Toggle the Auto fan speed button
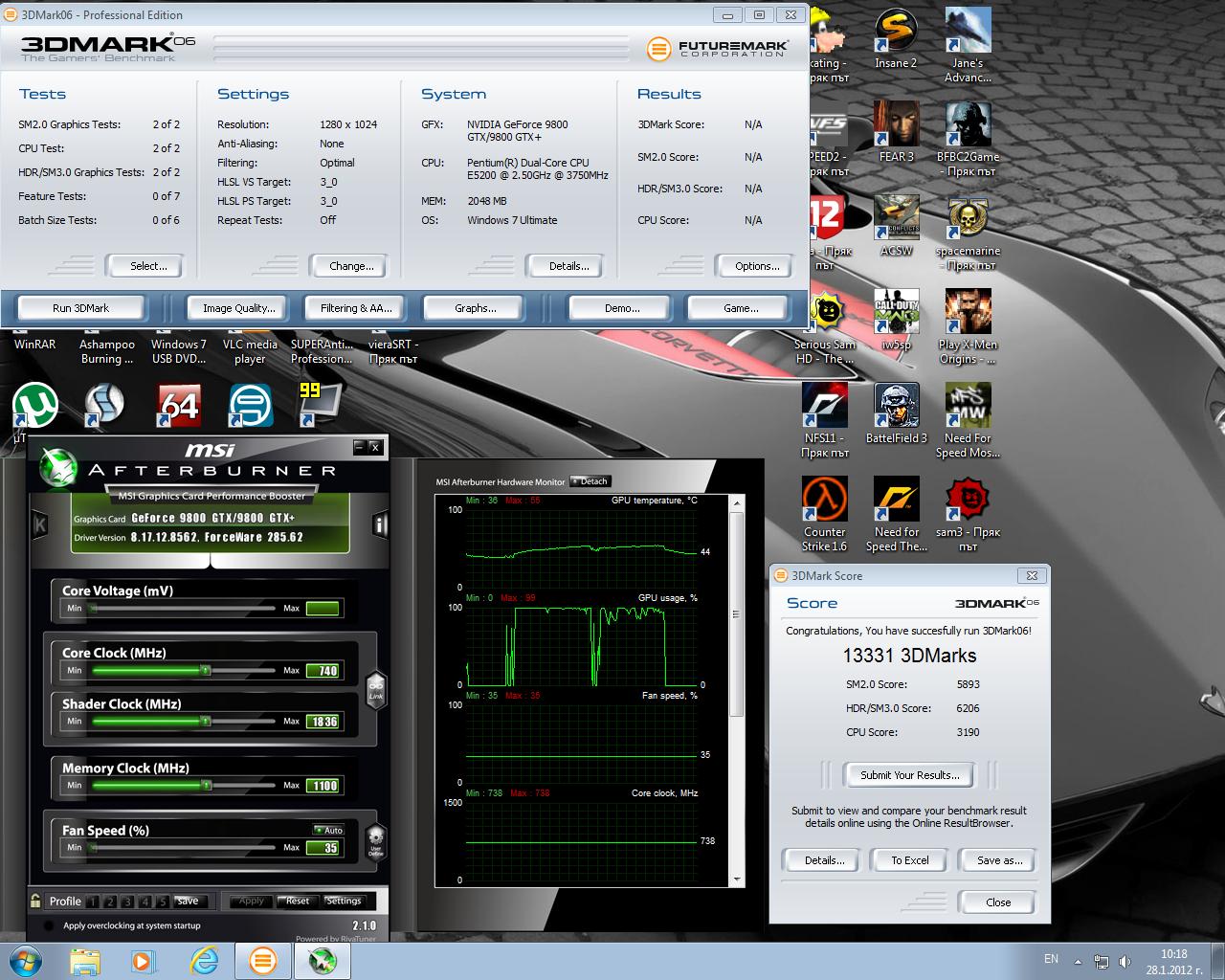The image size is (1225, 980). [328, 830]
